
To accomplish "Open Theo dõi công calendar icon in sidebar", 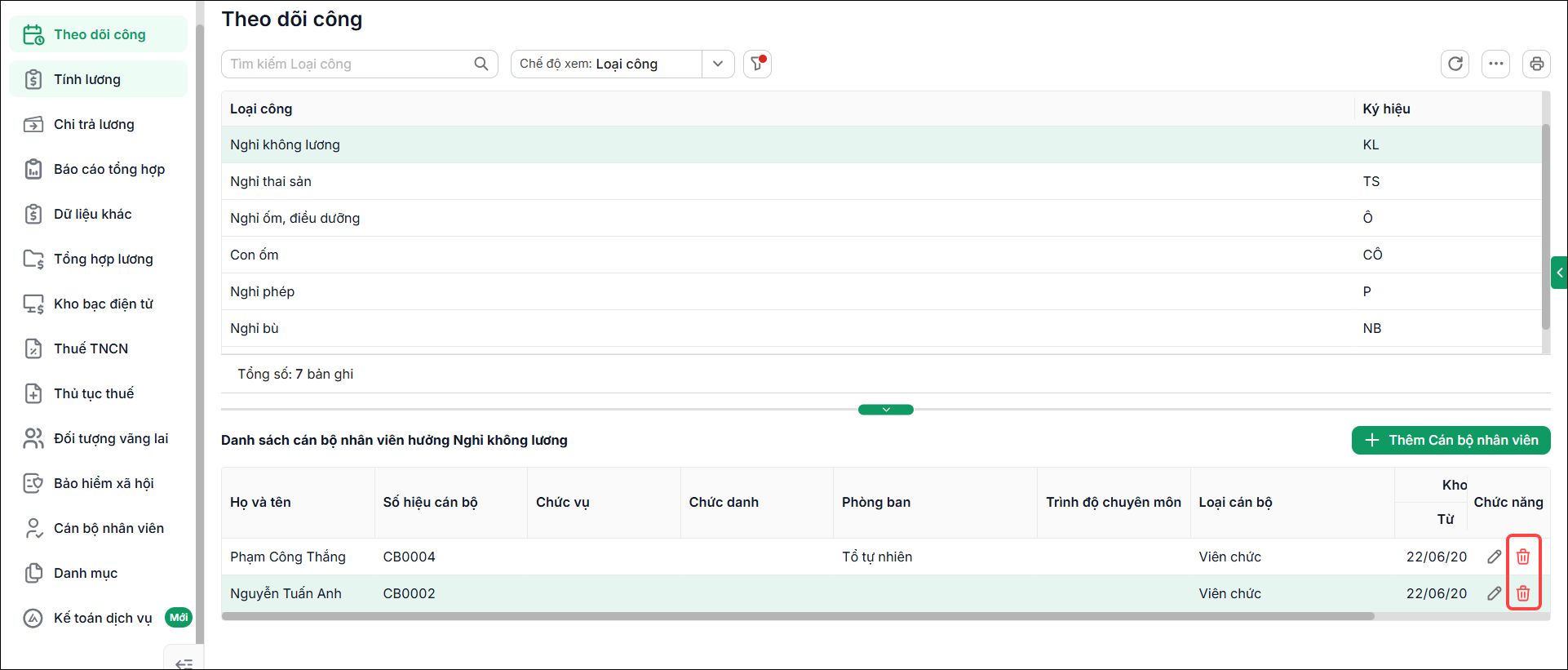I will pos(33,34).
